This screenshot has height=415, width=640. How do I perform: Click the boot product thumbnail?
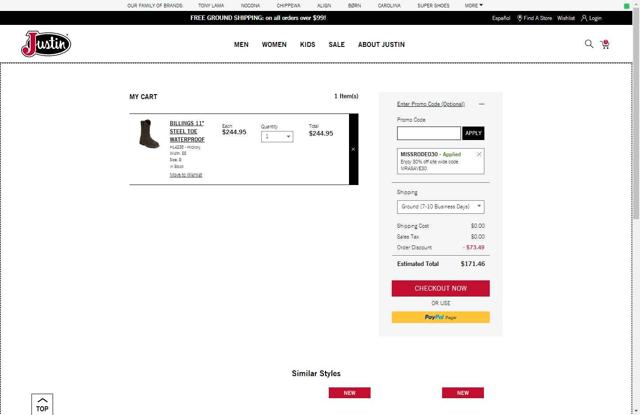click(149, 133)
